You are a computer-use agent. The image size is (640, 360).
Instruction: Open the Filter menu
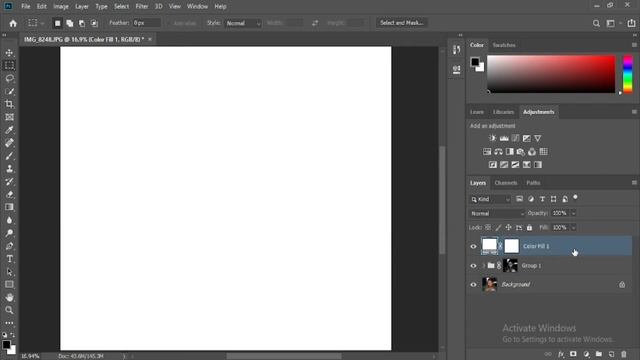(142, 7)
